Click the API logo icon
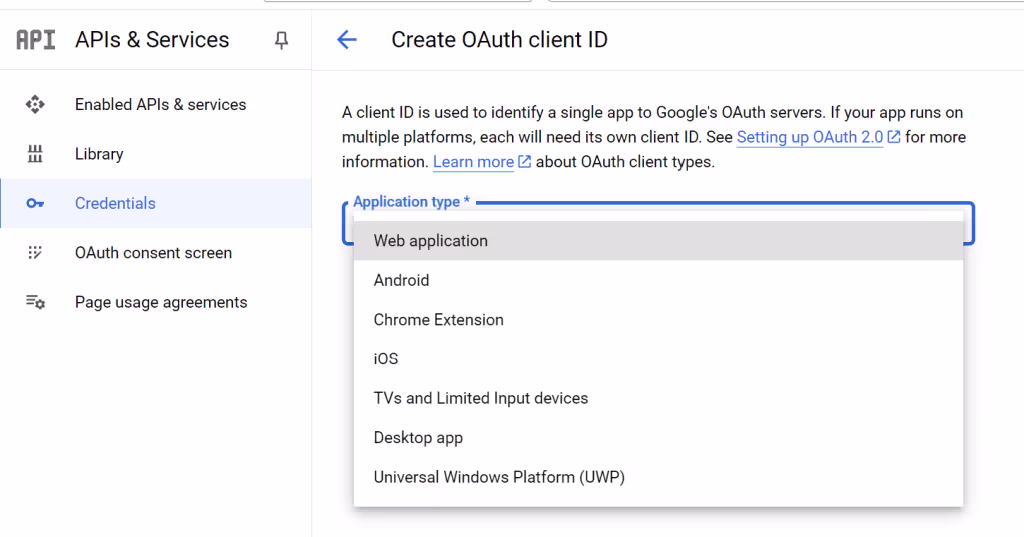The image size is (1024, 537). 36,40
